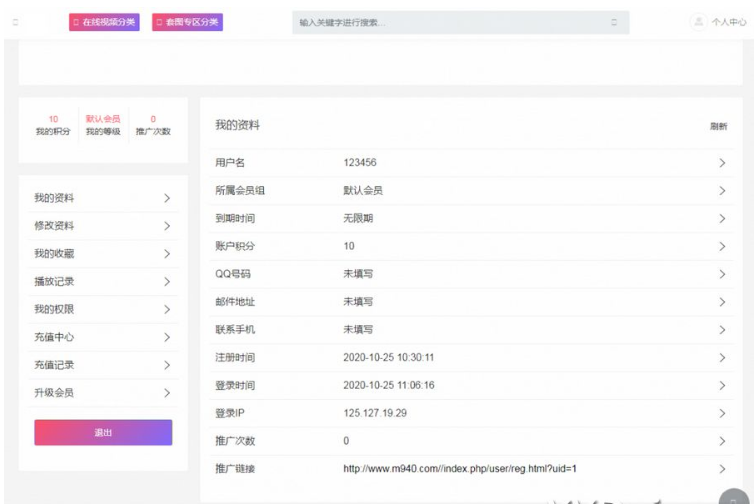The height and width of the screenshot is (504, 756).
Task: Click the chevron on the 所属会员组 row
Action: [722, 191]
